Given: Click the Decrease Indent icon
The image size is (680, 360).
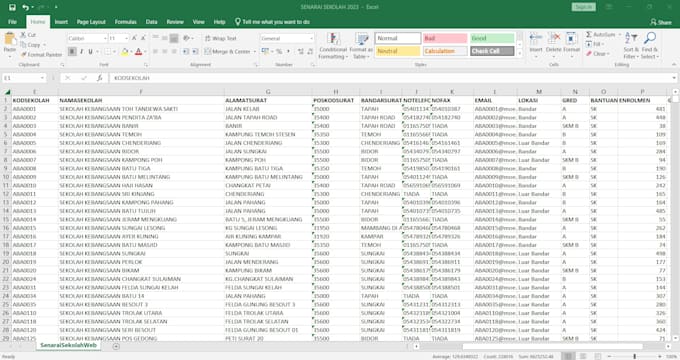Looking at the screenshot, I should (185, 52).
